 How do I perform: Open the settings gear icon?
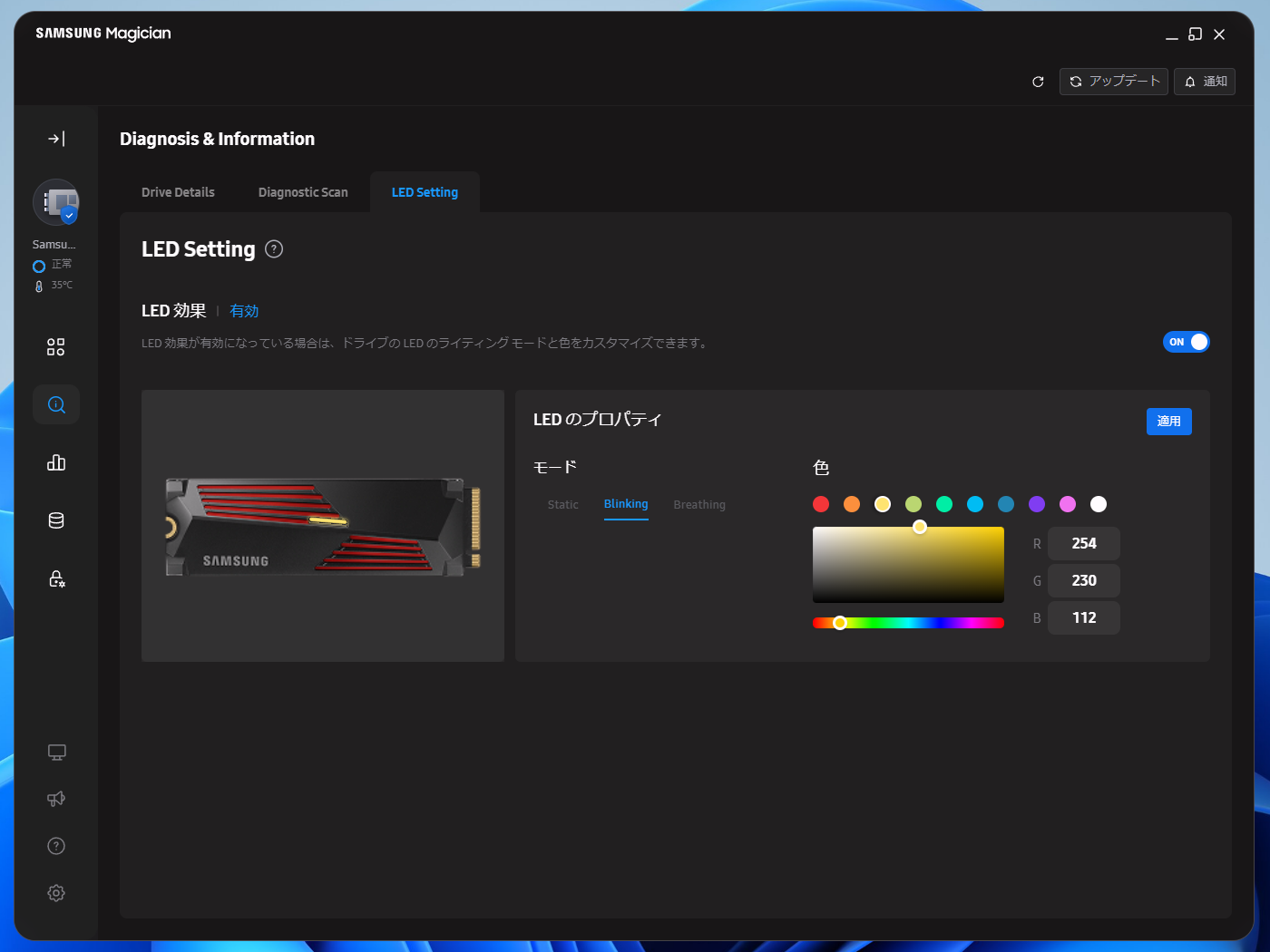pyautogui.click(x=56, y=893)
